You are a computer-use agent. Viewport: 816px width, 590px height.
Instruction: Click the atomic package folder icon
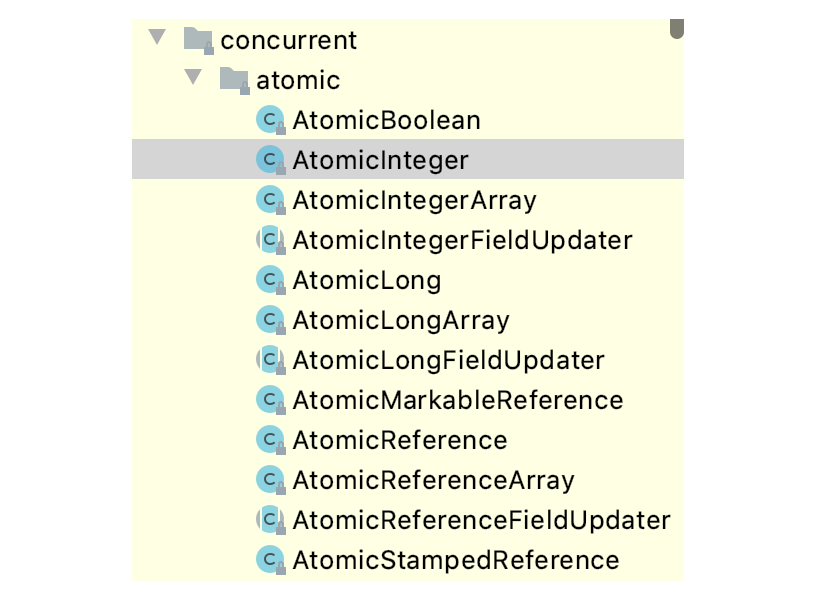pyautogui.click(x=234, y=80)
